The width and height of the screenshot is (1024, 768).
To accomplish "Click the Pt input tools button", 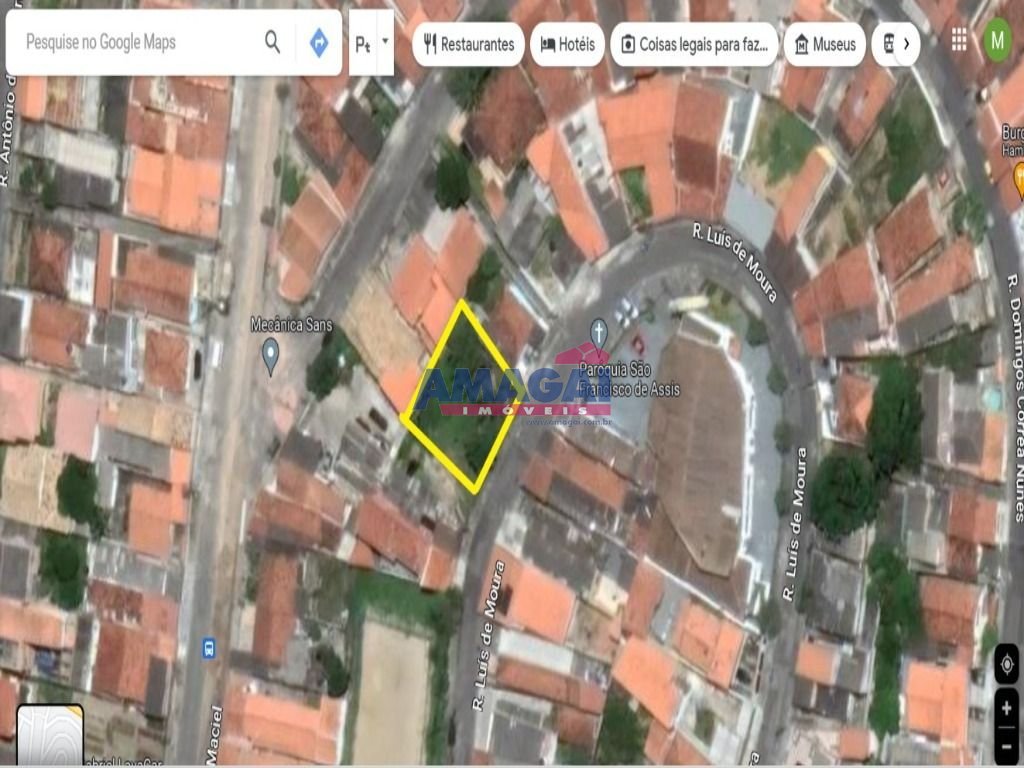I will point(363,43).
